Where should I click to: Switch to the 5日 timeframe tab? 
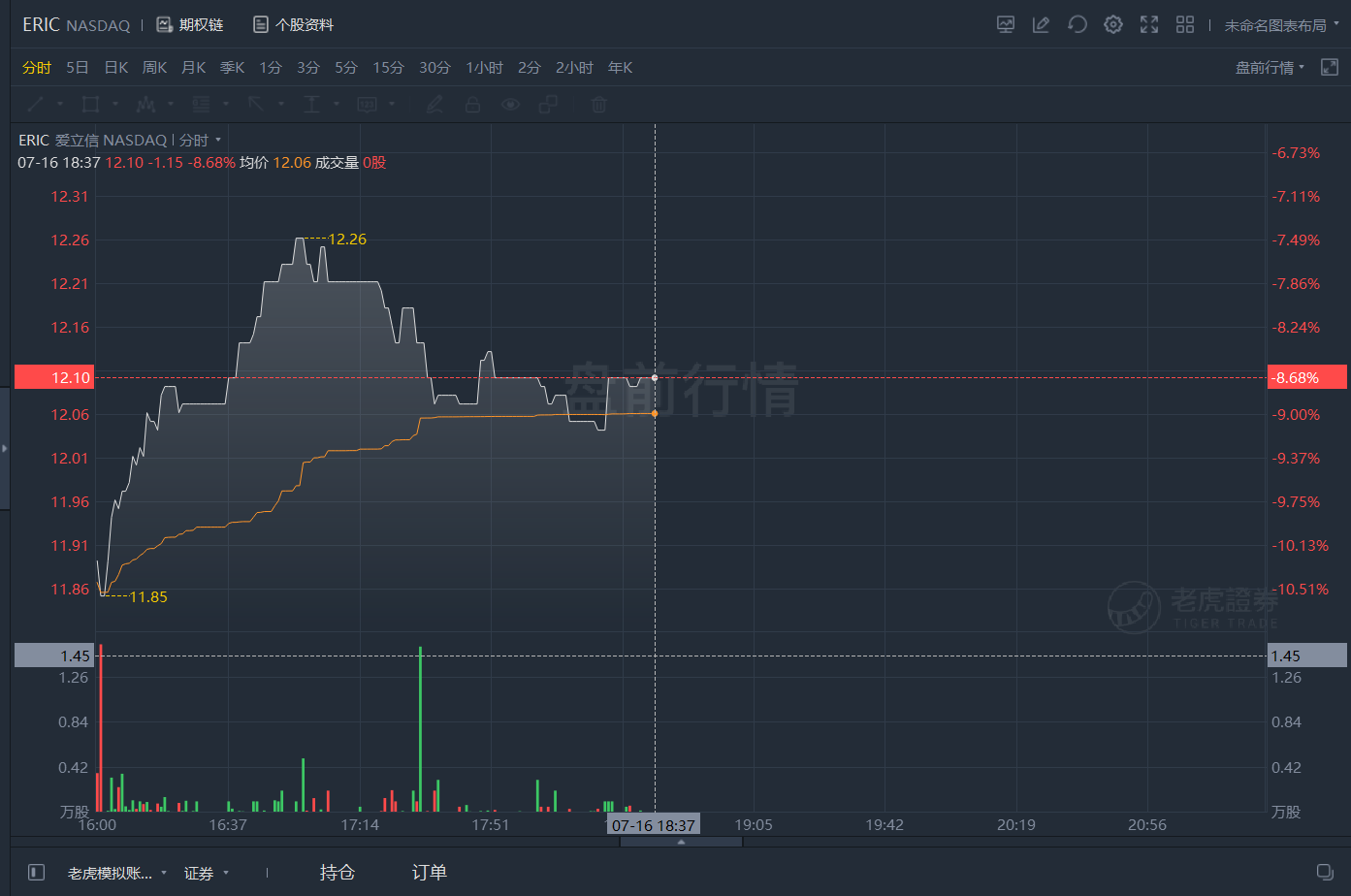point(78,67)
